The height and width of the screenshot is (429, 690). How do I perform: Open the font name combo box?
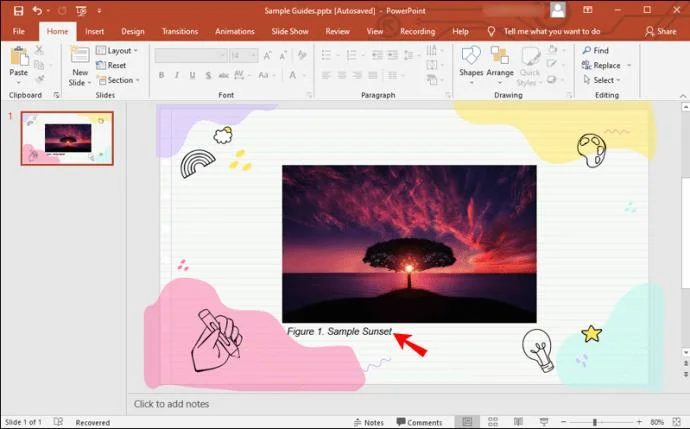point(191,55)
